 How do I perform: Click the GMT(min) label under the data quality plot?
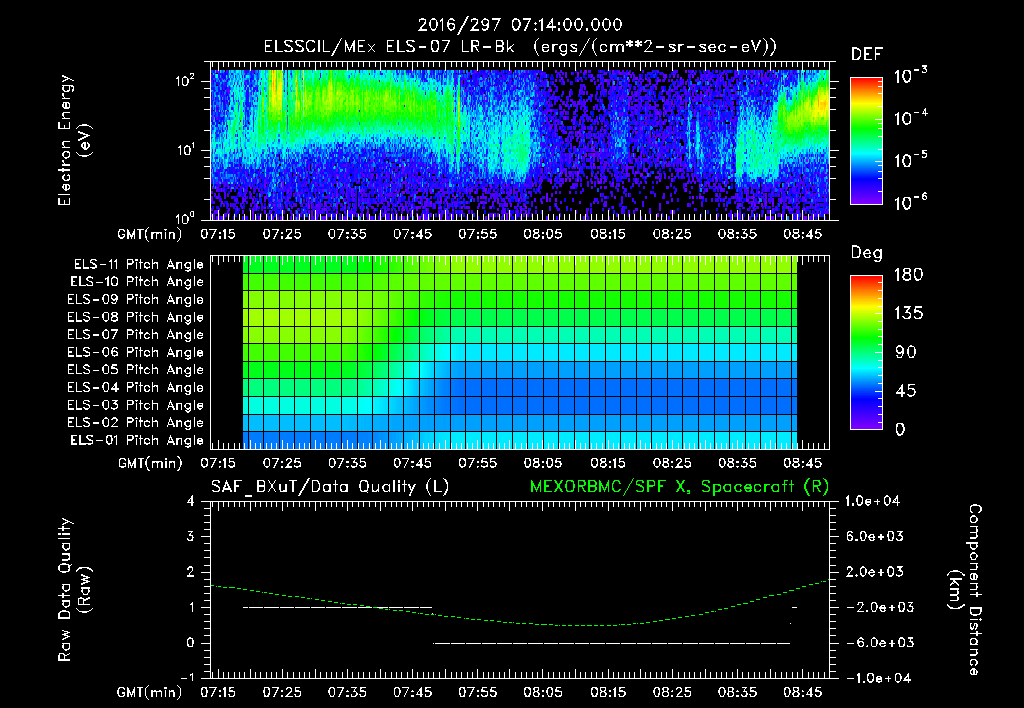(150, 692)
